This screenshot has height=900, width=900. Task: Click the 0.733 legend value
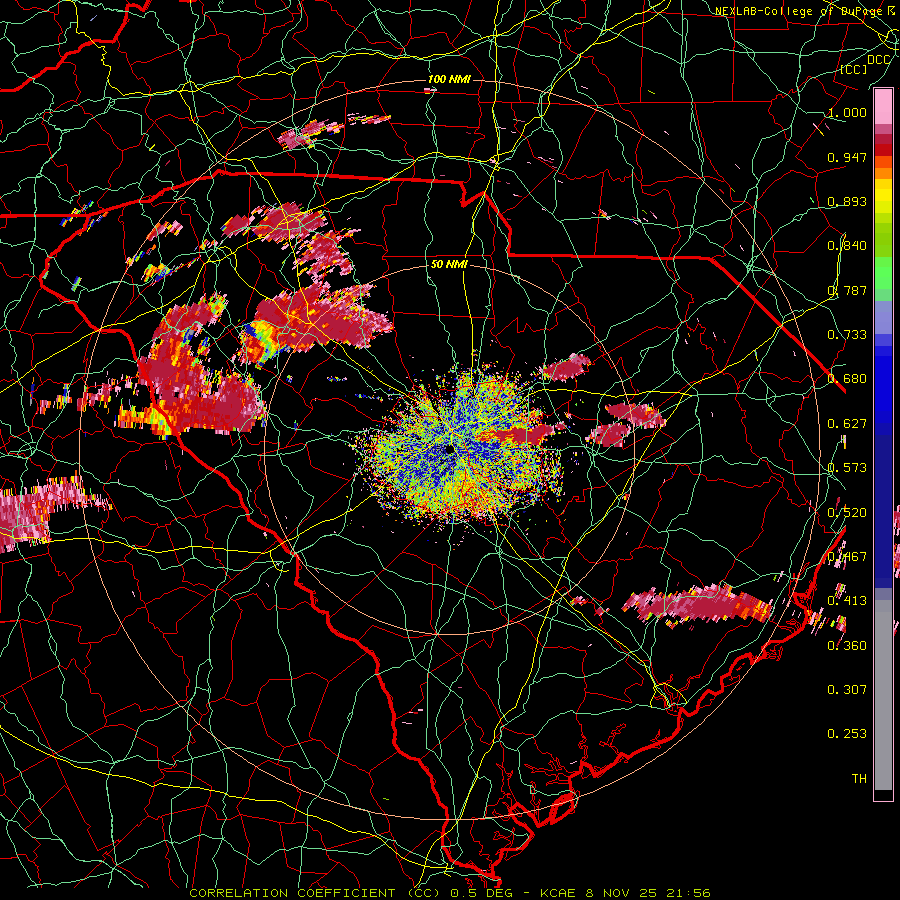coord(847,334)
